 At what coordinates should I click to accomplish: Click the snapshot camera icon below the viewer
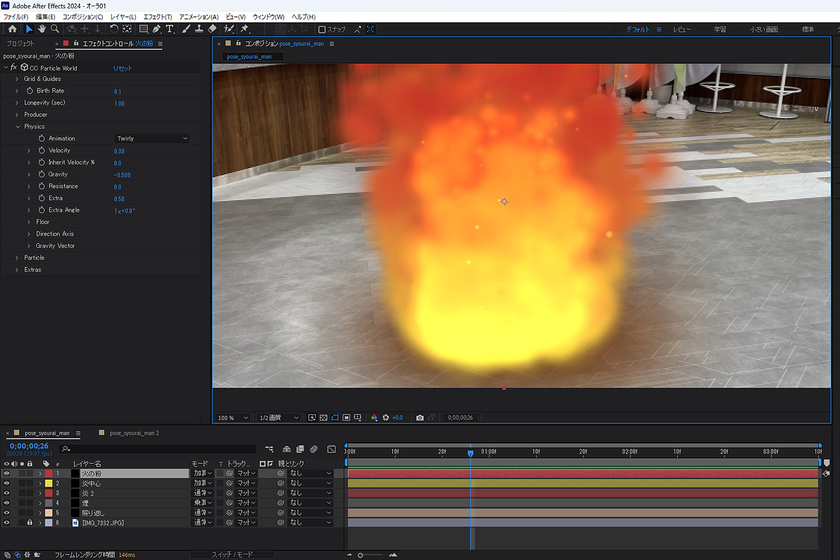tap(420, 417)
